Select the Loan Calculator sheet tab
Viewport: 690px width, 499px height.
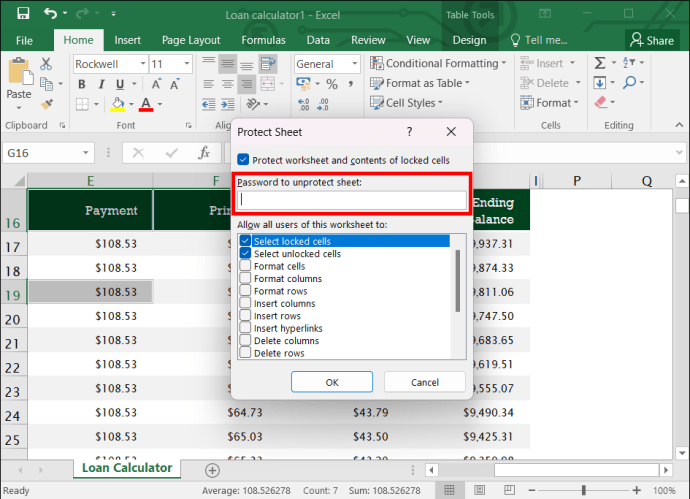pyautogui.click(x=127, y=468)
